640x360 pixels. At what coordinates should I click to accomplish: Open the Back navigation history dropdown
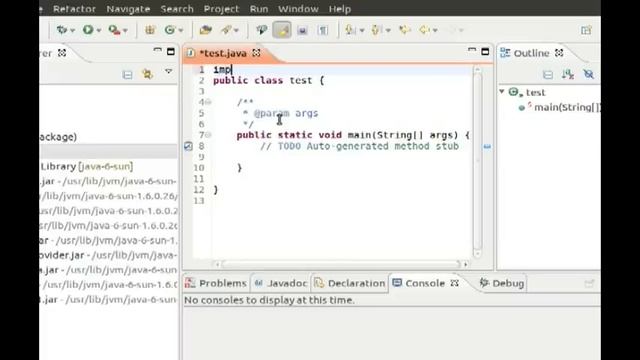point(435,30)
